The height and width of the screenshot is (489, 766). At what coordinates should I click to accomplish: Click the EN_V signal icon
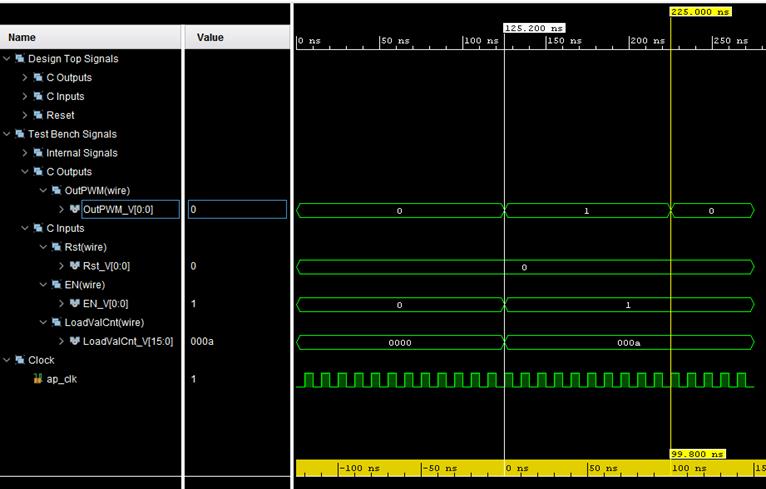tap(74, 304)
